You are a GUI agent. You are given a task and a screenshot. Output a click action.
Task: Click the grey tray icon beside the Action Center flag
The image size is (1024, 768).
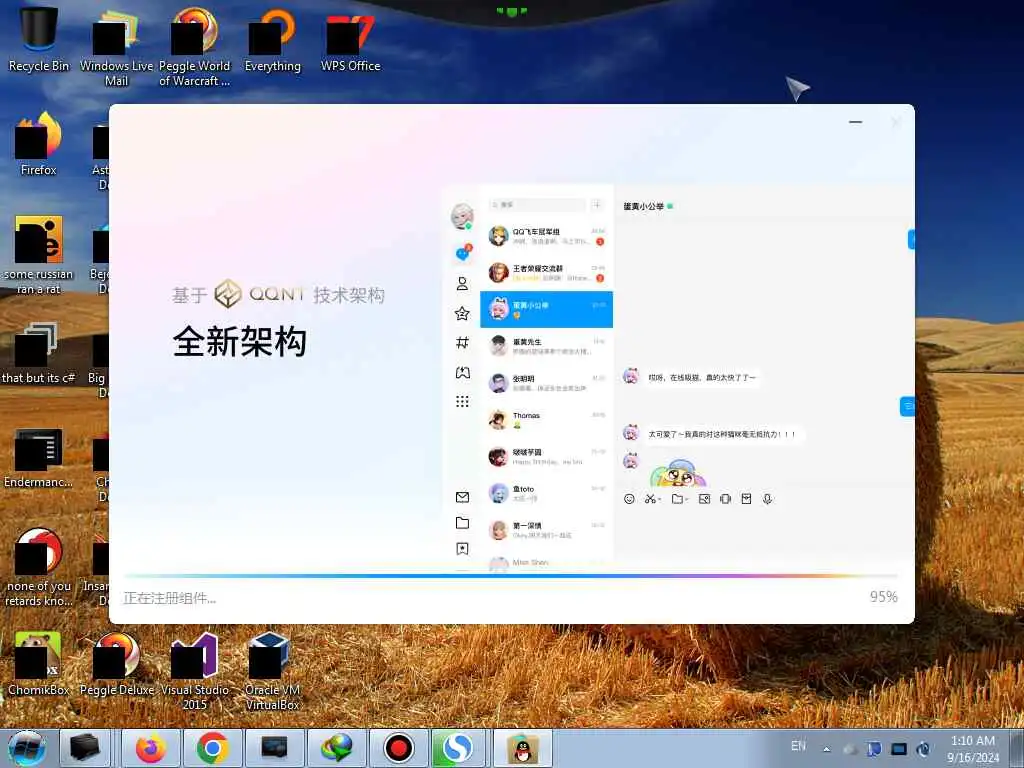850,749
